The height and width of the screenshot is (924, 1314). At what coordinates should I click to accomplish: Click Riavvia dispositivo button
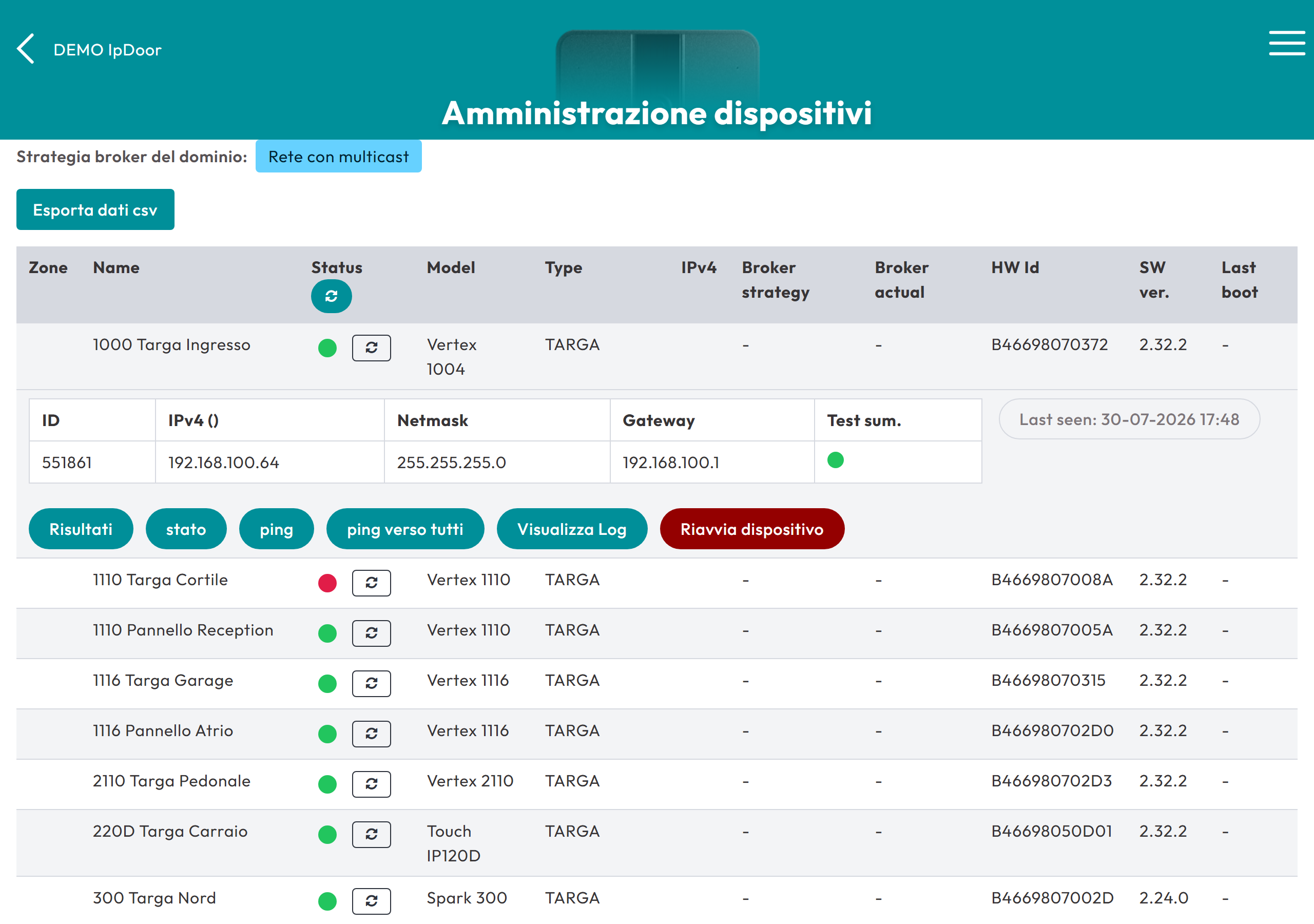pos(752,529)
